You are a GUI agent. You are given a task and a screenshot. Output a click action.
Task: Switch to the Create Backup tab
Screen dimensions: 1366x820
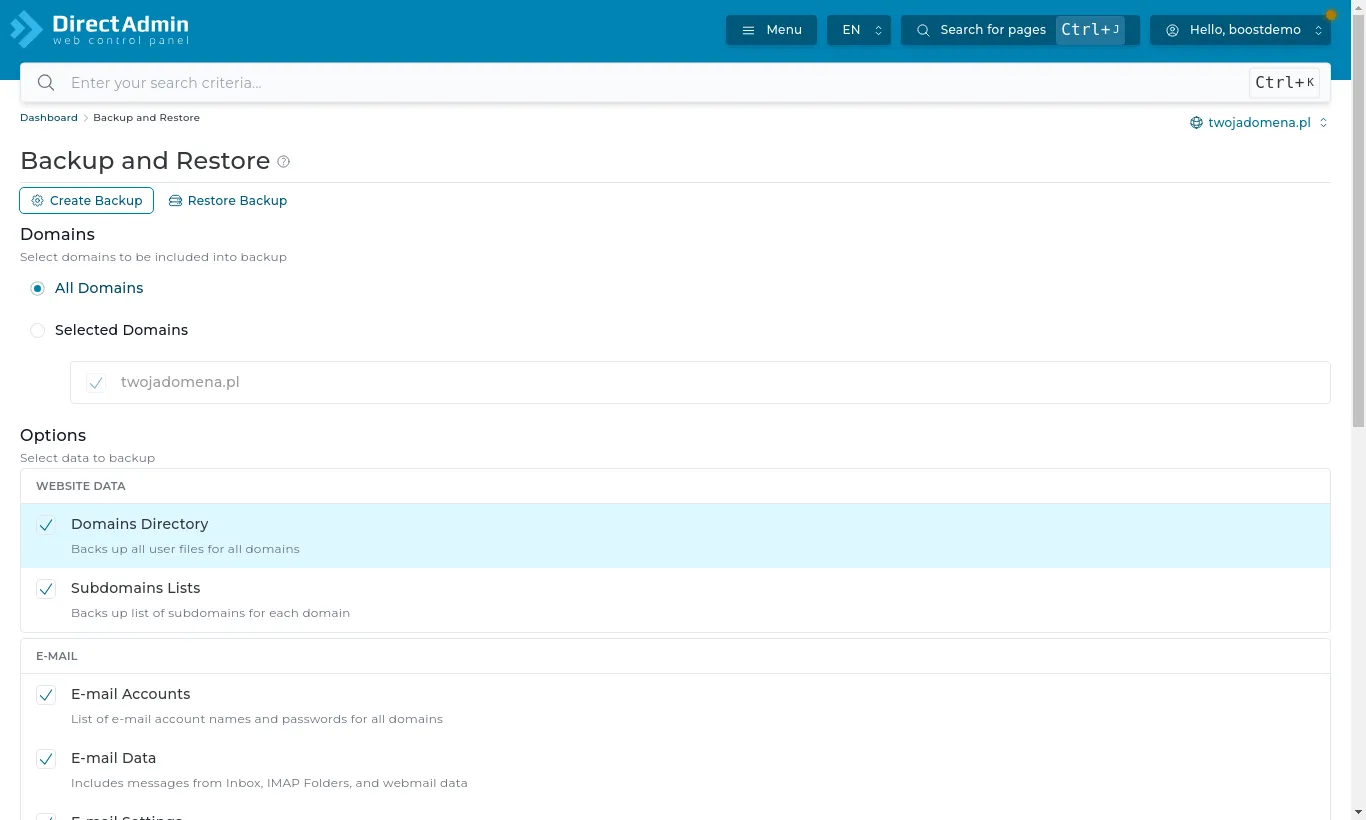86,200
